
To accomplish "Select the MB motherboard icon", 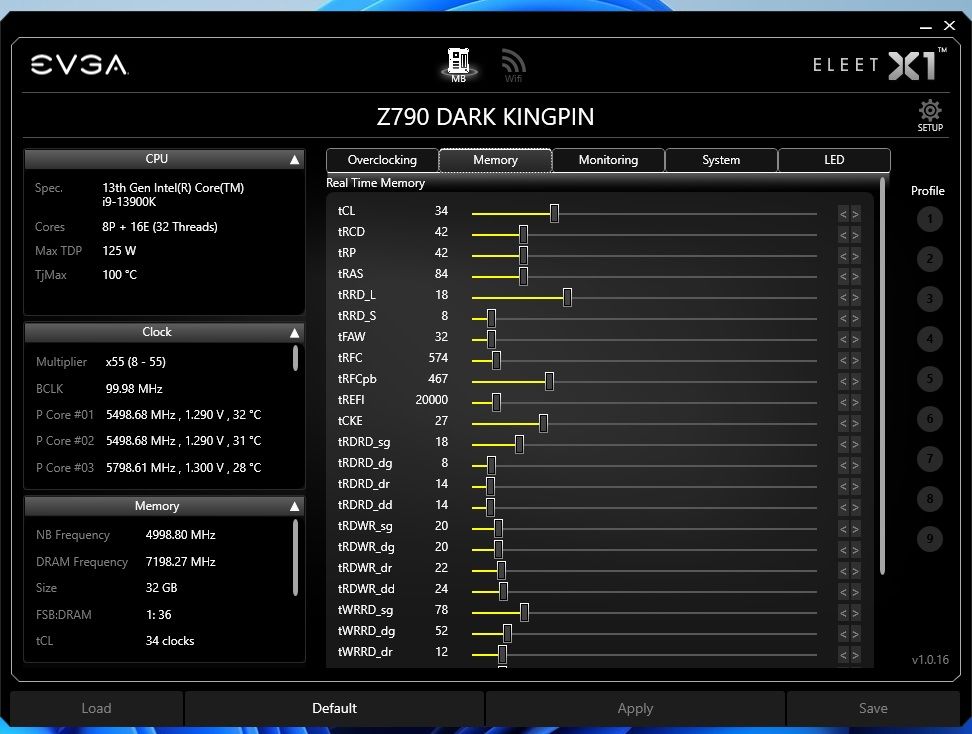I will click(x=459, y=65).
